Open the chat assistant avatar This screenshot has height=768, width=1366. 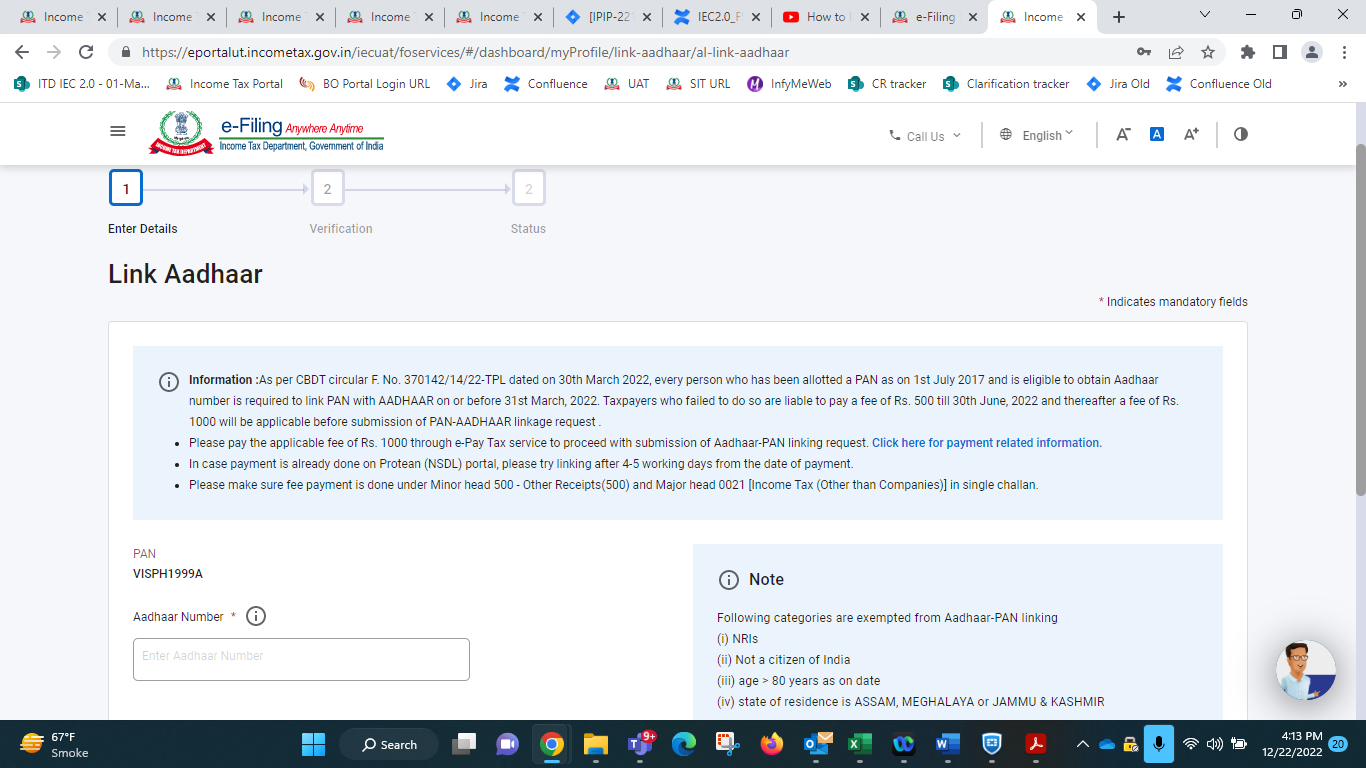coord(1307,670)
